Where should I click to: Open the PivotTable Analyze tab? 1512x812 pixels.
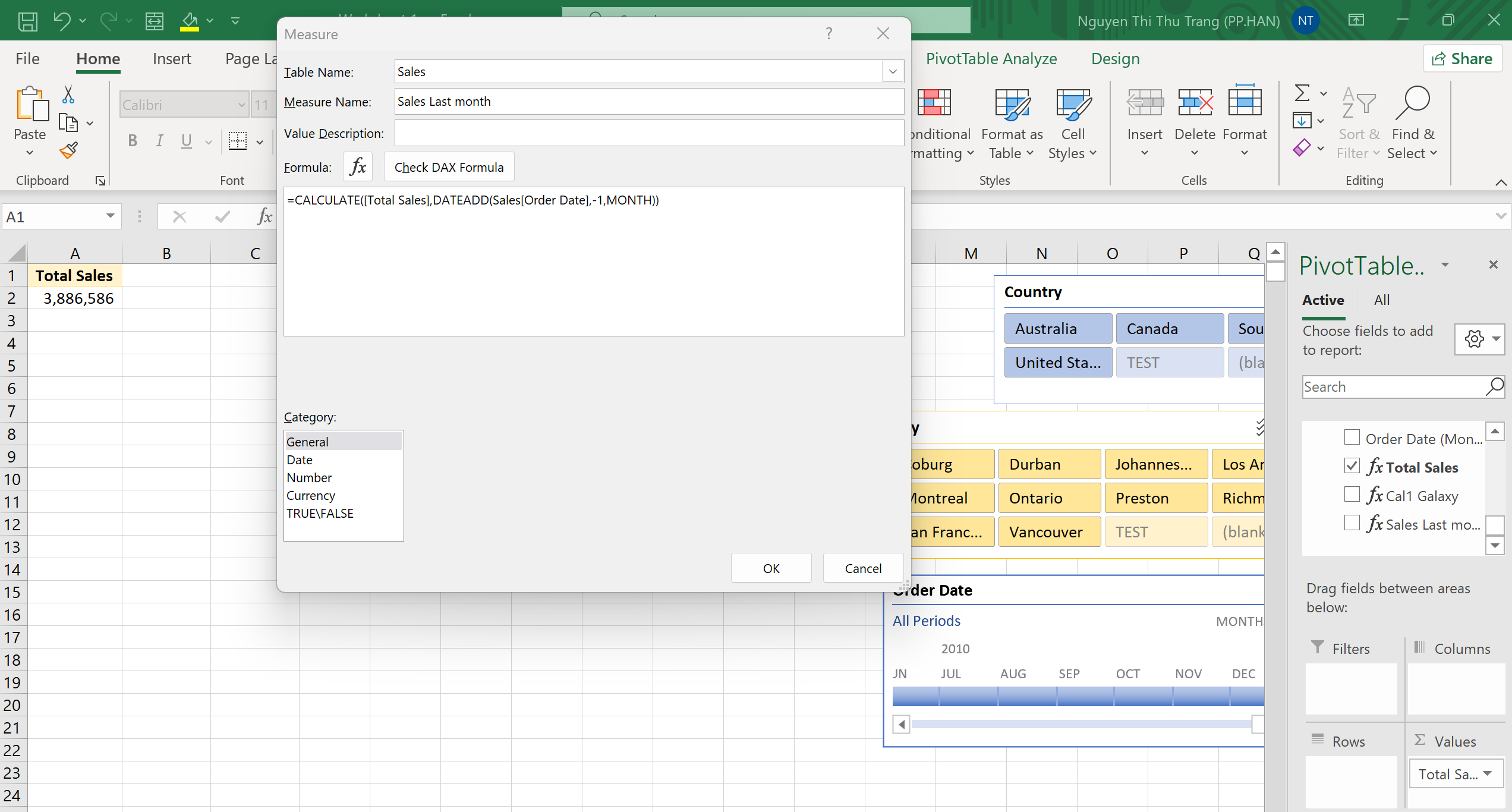click(991, 59)
